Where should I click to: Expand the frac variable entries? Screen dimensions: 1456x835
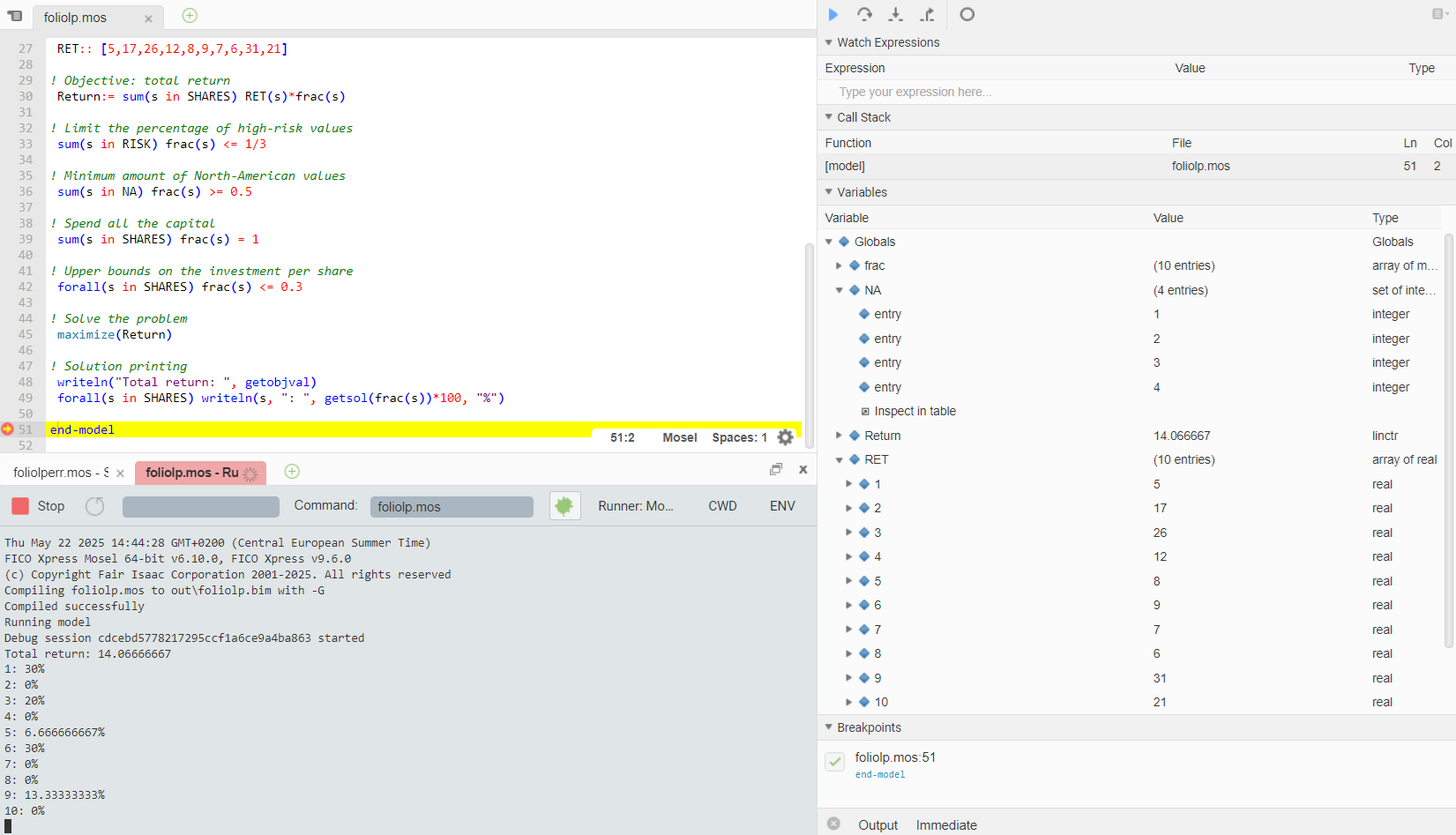839,265
